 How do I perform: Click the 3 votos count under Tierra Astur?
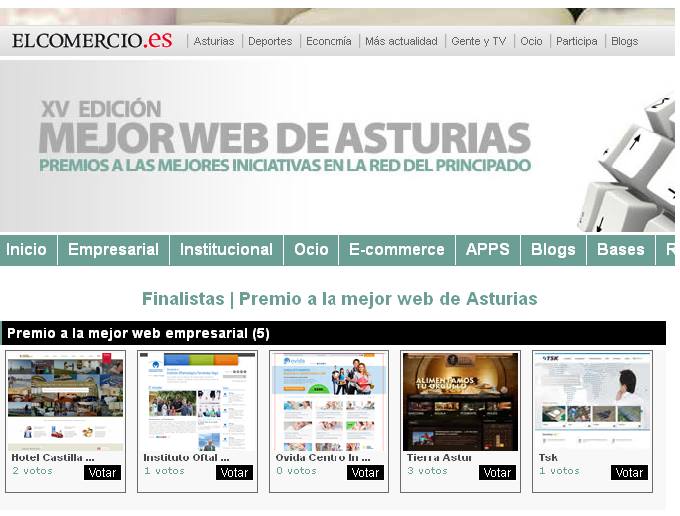coord(427,471)
